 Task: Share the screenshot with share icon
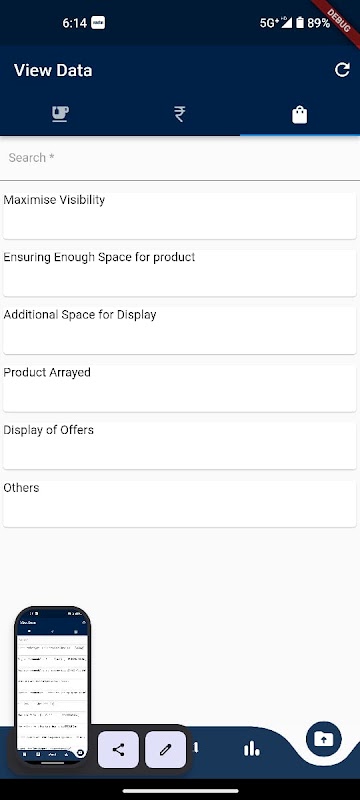pyautogui.click(x=118, y=749)
